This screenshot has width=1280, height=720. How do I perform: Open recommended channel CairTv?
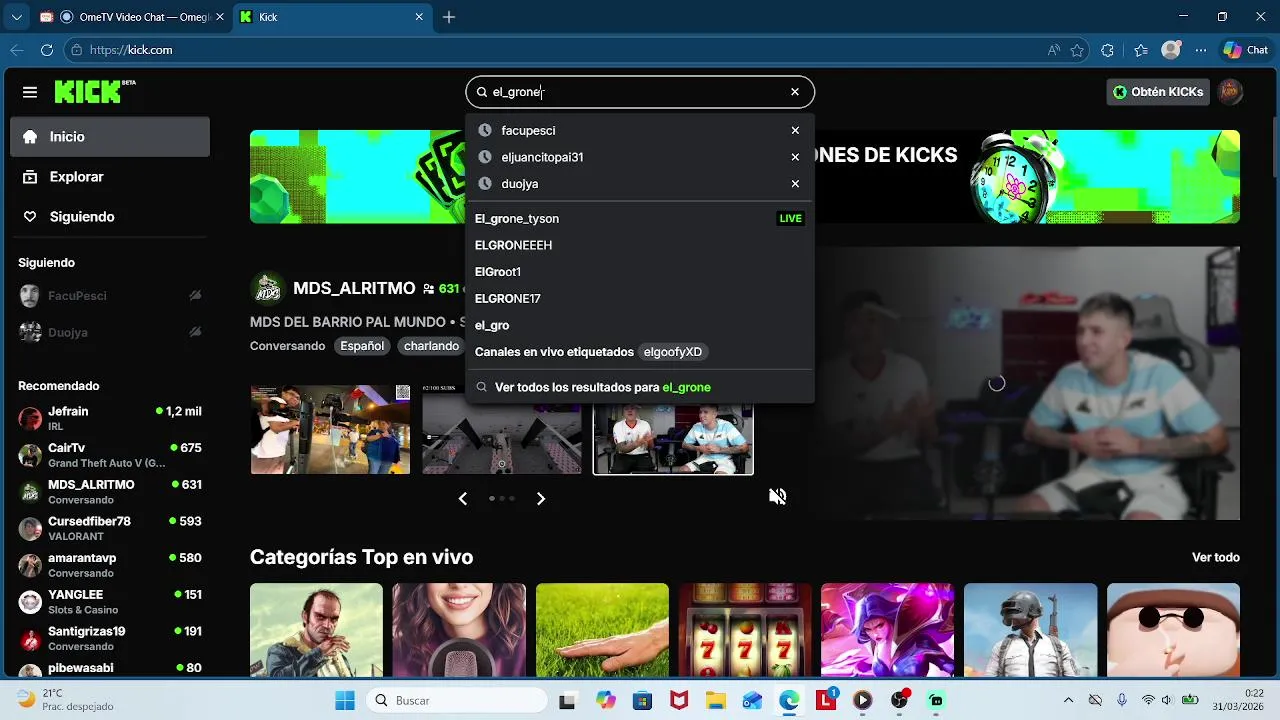click(110, 455)
